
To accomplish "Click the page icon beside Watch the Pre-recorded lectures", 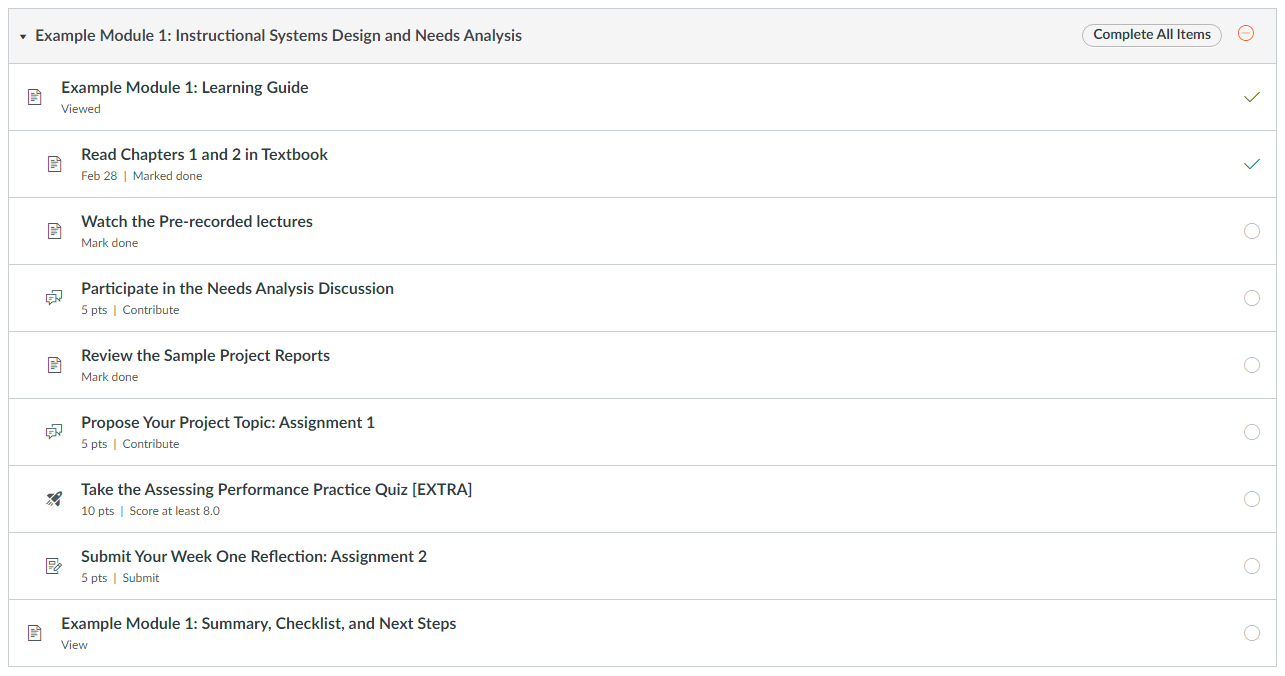I will click(x=54, y=230).
